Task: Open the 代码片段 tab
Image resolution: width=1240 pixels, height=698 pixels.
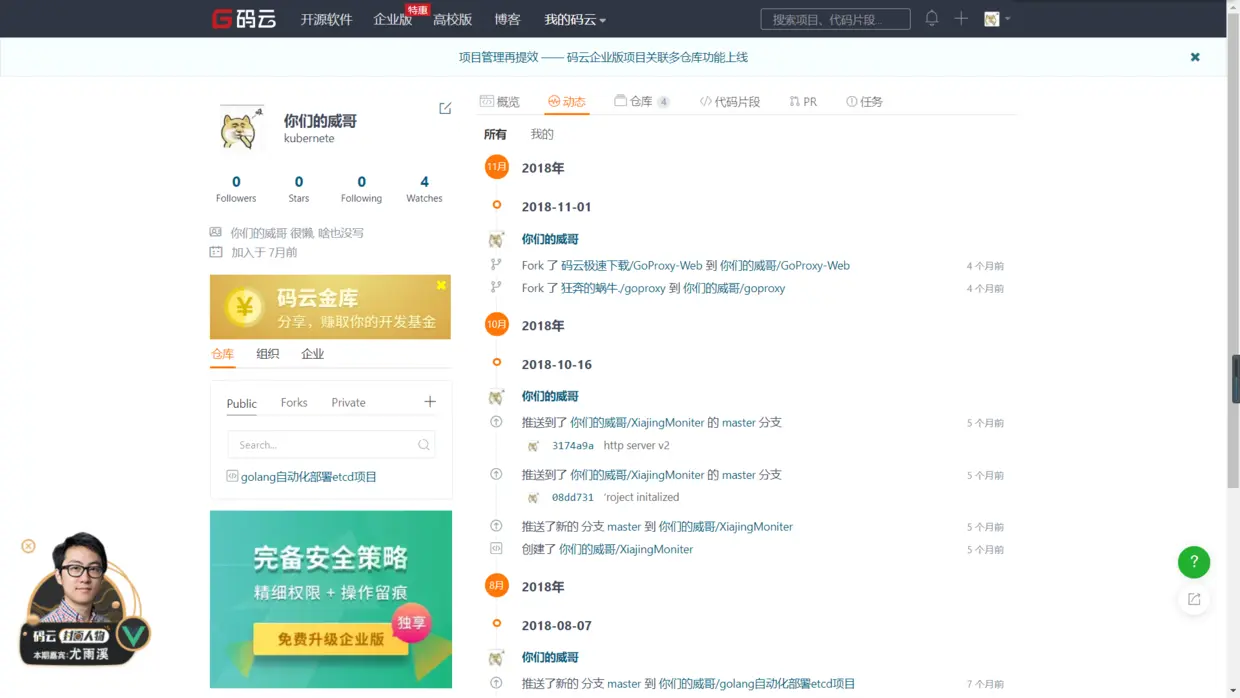Action: click(730, 102)
